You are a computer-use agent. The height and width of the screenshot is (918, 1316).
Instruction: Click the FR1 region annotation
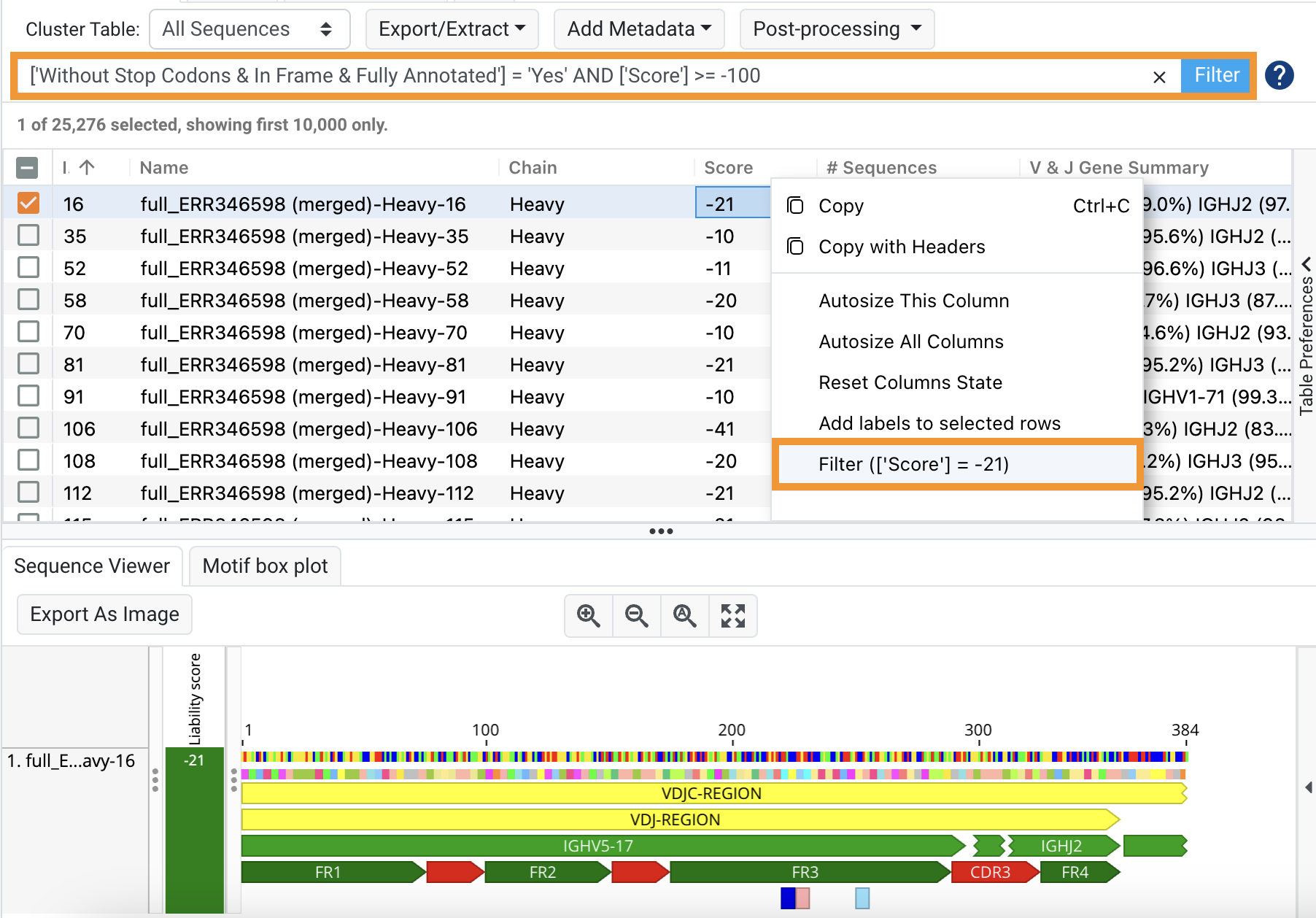point(333,872)
